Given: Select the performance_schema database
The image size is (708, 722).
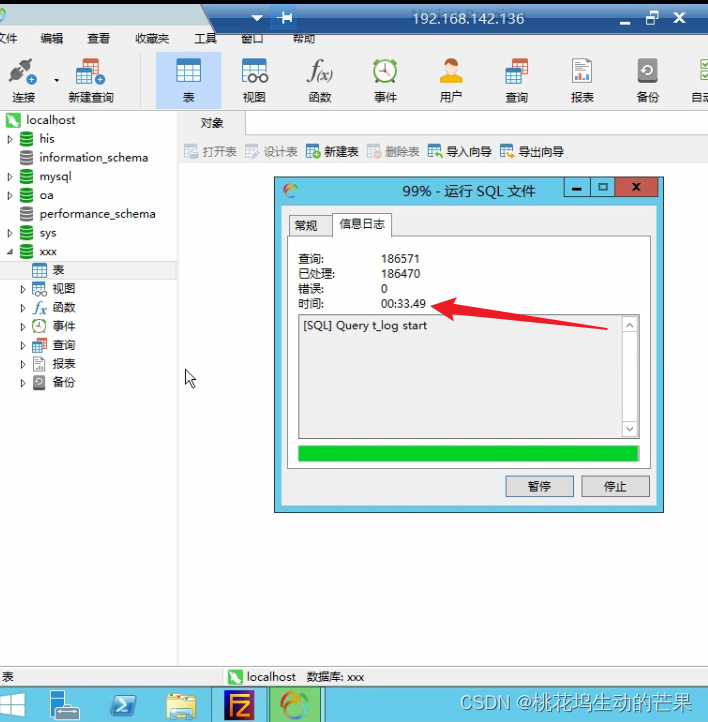Looking at the screenshot, I should click(97, 214).
